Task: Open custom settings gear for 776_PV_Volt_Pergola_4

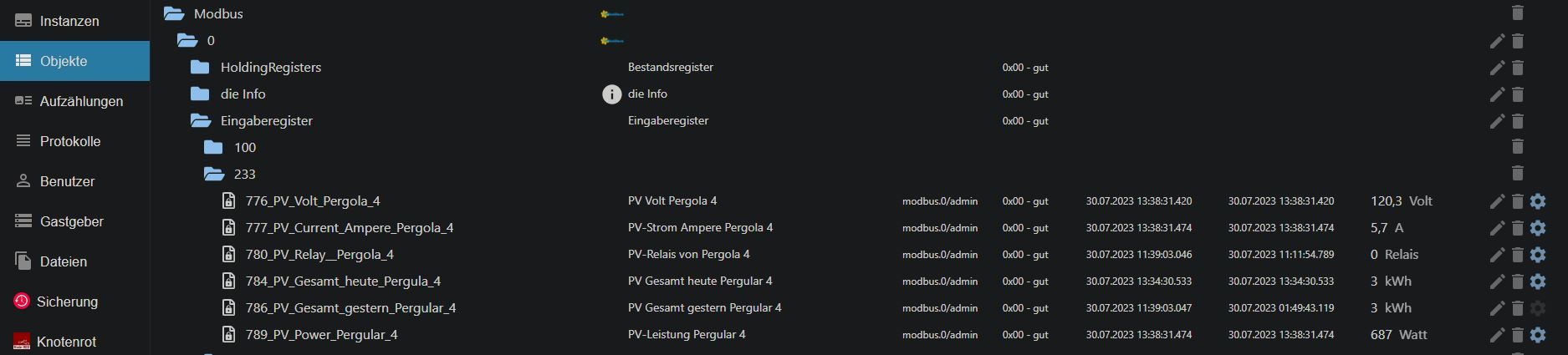Action: point(1537,201)
